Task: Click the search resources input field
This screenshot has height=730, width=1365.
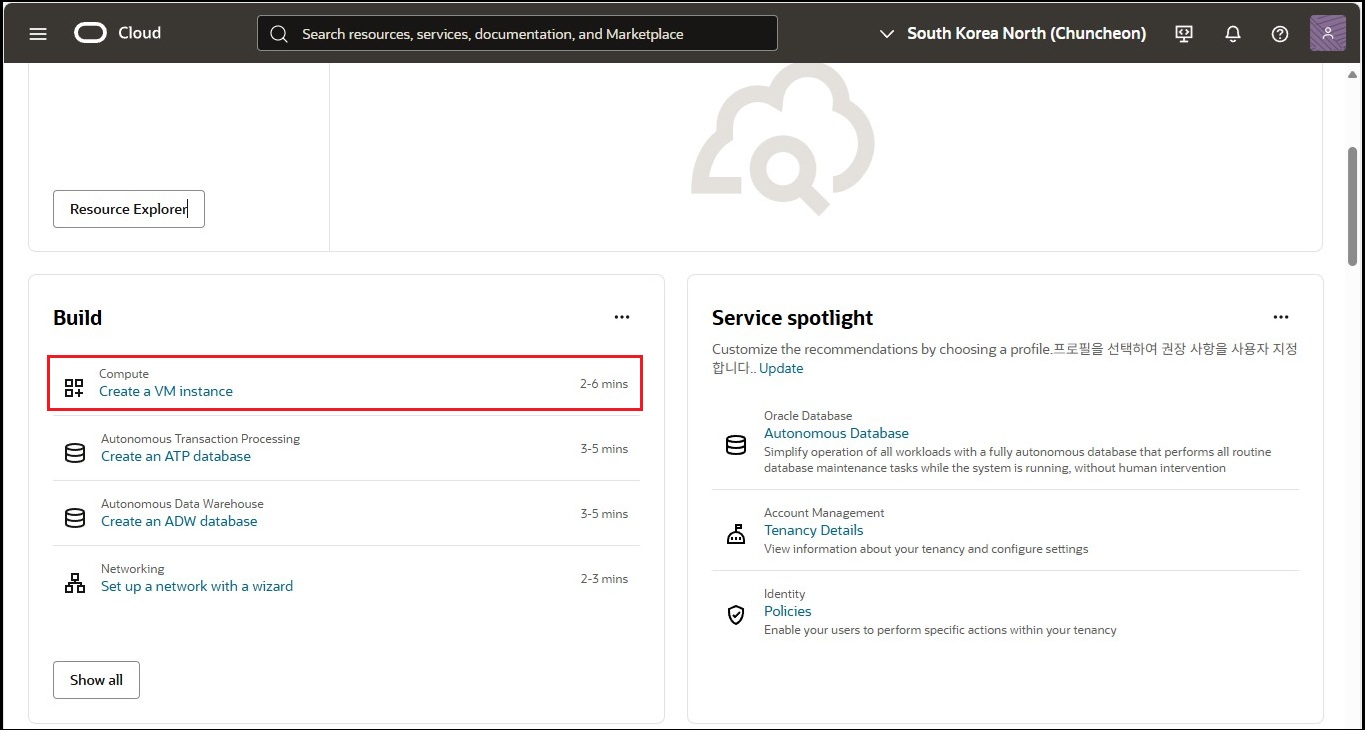Action: coord(517,33)
